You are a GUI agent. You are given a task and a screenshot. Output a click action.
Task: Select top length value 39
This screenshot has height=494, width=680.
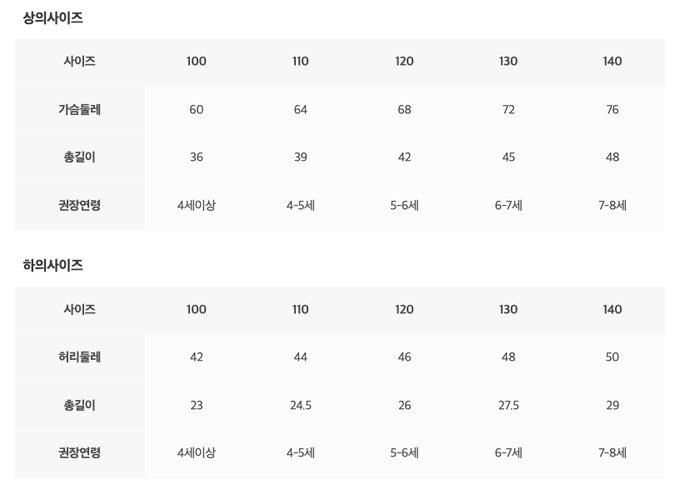point(300,157)
